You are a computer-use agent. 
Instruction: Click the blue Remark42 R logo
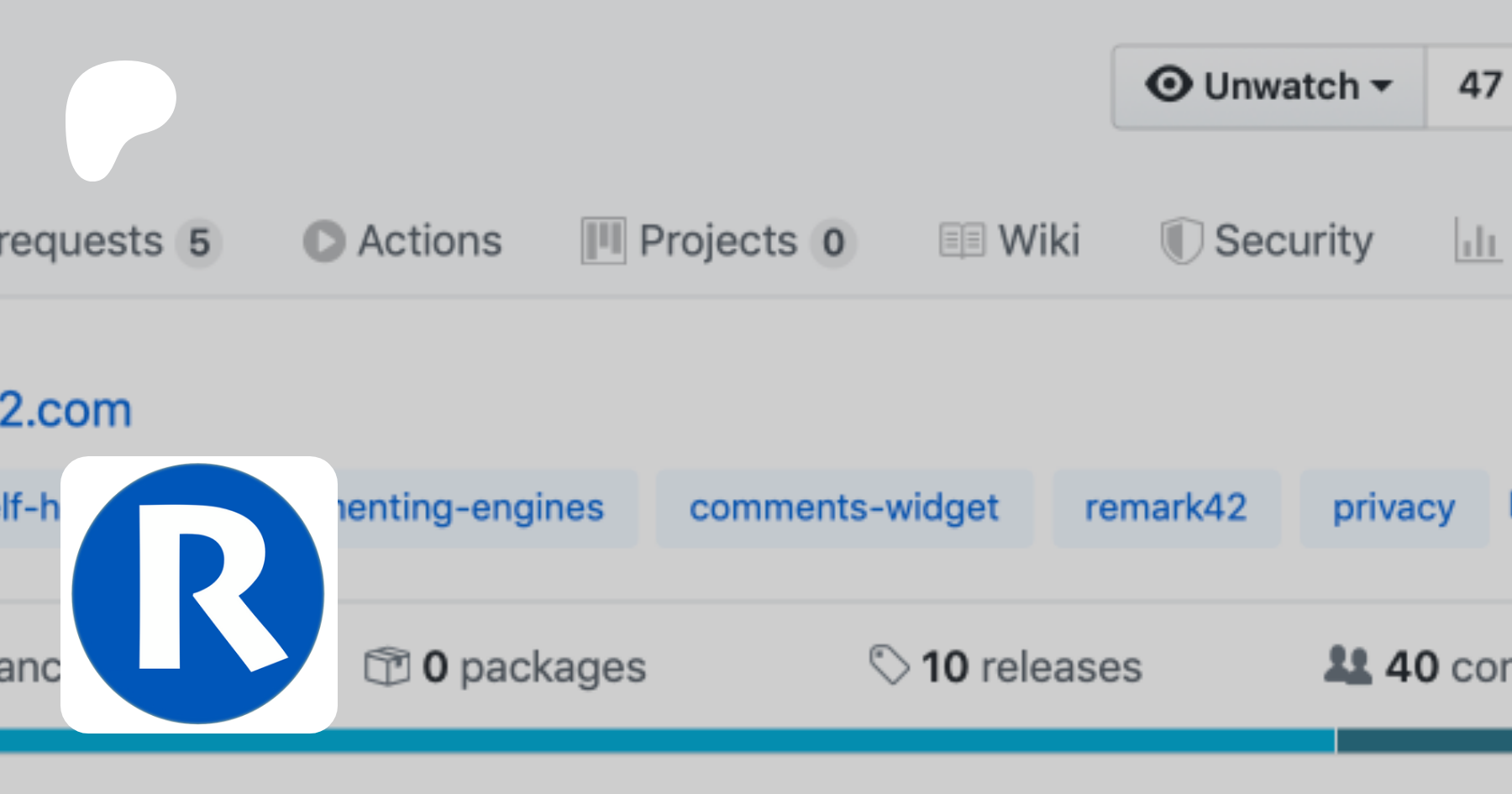[x=198, y=594]
